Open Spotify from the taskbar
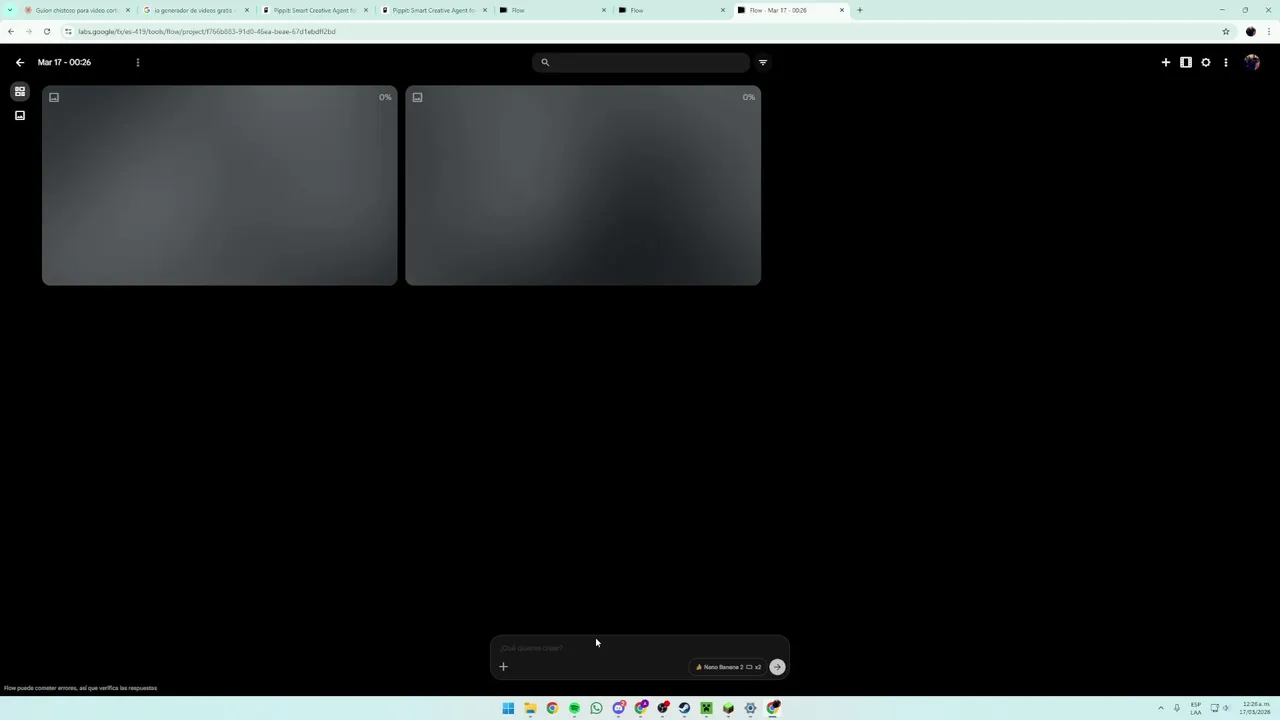The image size is (1280, 720). click(x=574, y=708)
